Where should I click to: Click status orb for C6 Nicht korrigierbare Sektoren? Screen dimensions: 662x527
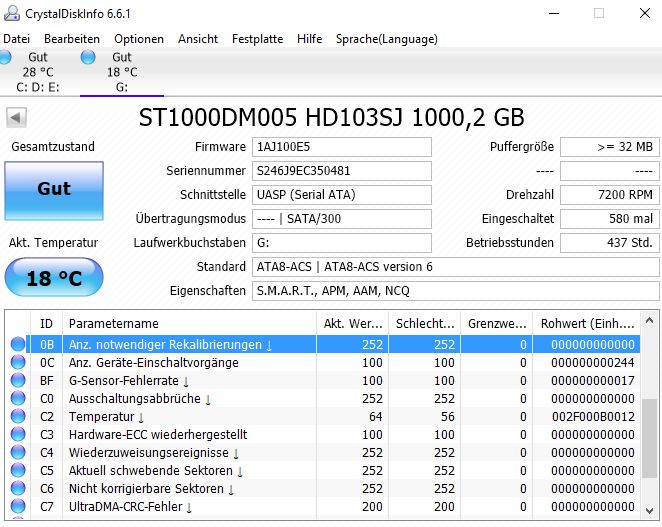[x=18, y=488]
